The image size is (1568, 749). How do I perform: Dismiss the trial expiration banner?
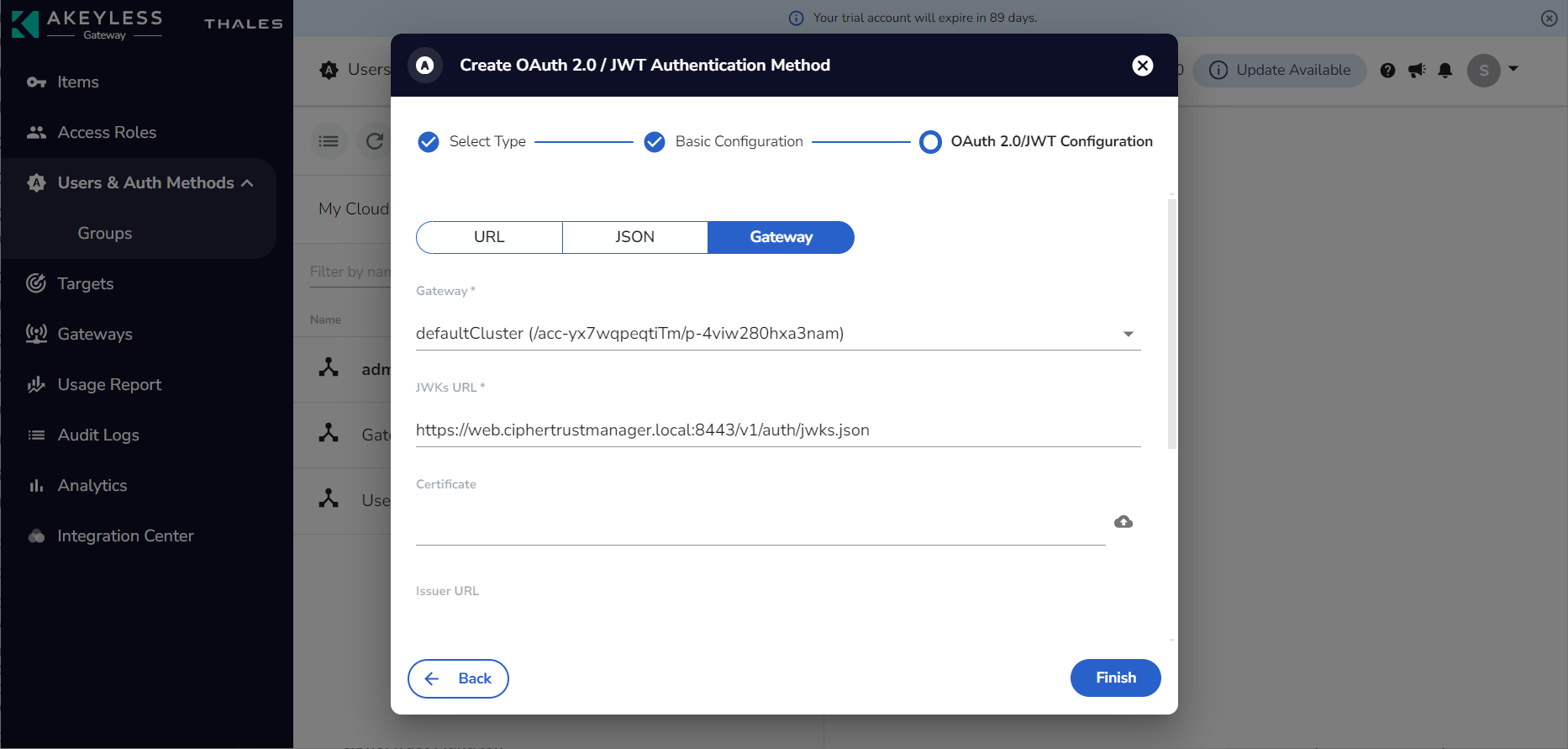pos(1549,18)
